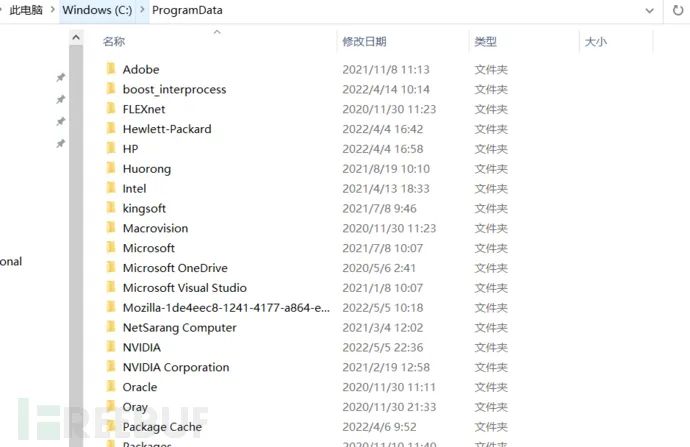Screen dimensions: 690x447
Task: Click the date 2022/4/4 16:58
Action: [x=383, y=149]
